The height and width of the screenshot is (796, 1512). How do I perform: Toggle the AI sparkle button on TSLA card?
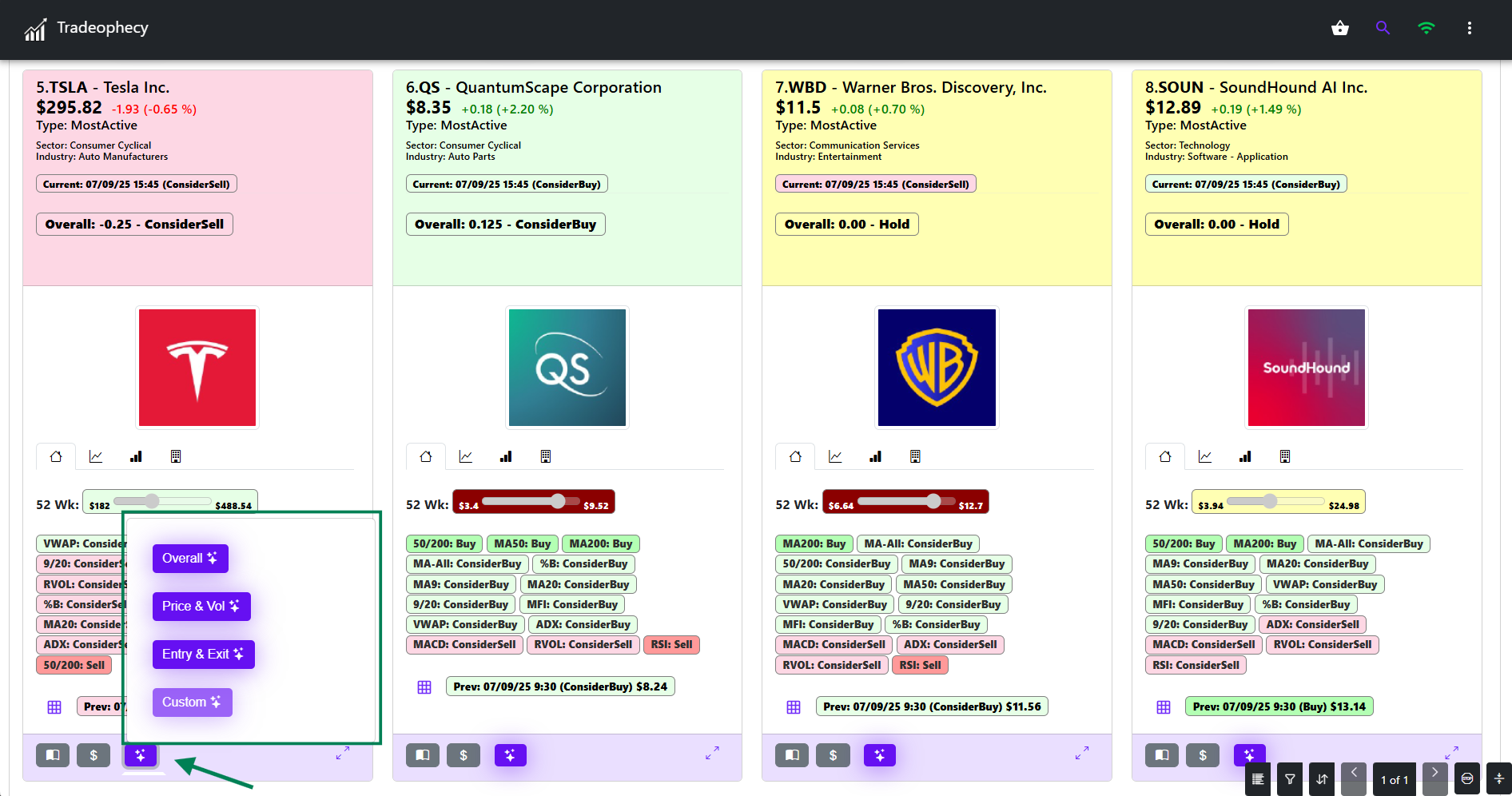(x=141, y=755)
